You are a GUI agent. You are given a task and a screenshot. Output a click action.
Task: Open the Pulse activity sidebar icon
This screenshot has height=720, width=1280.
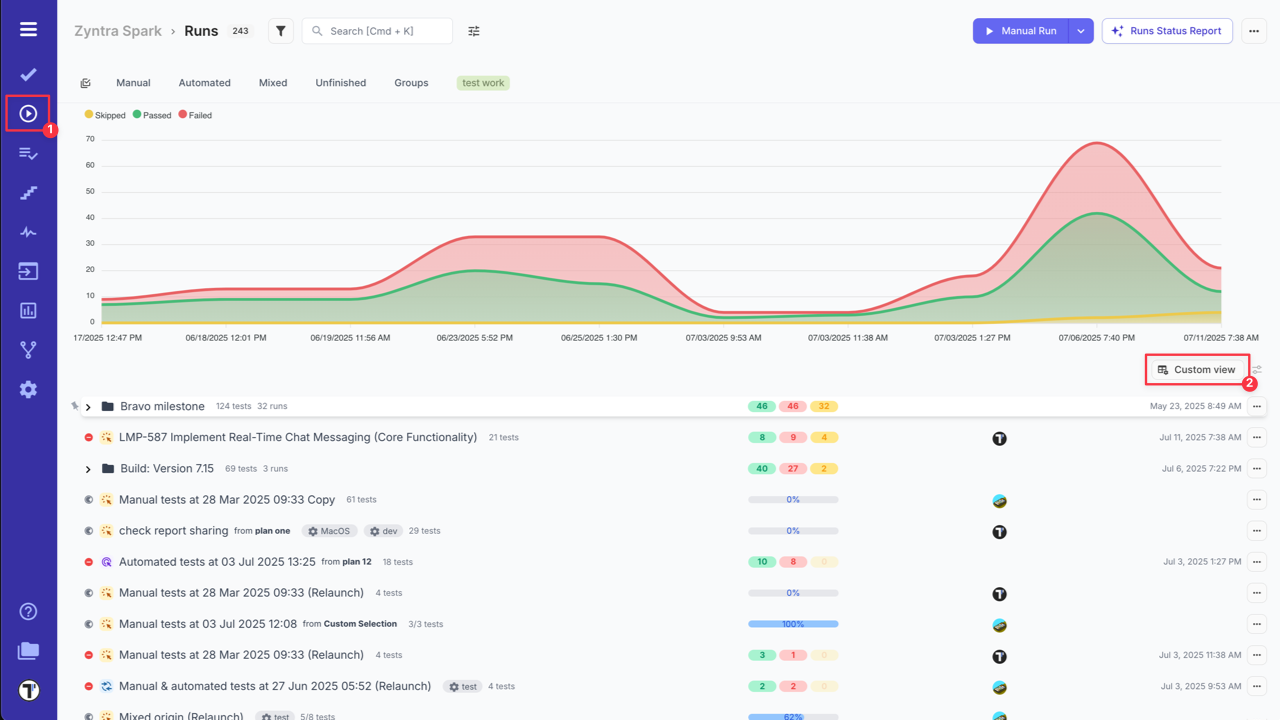point(28,232)
